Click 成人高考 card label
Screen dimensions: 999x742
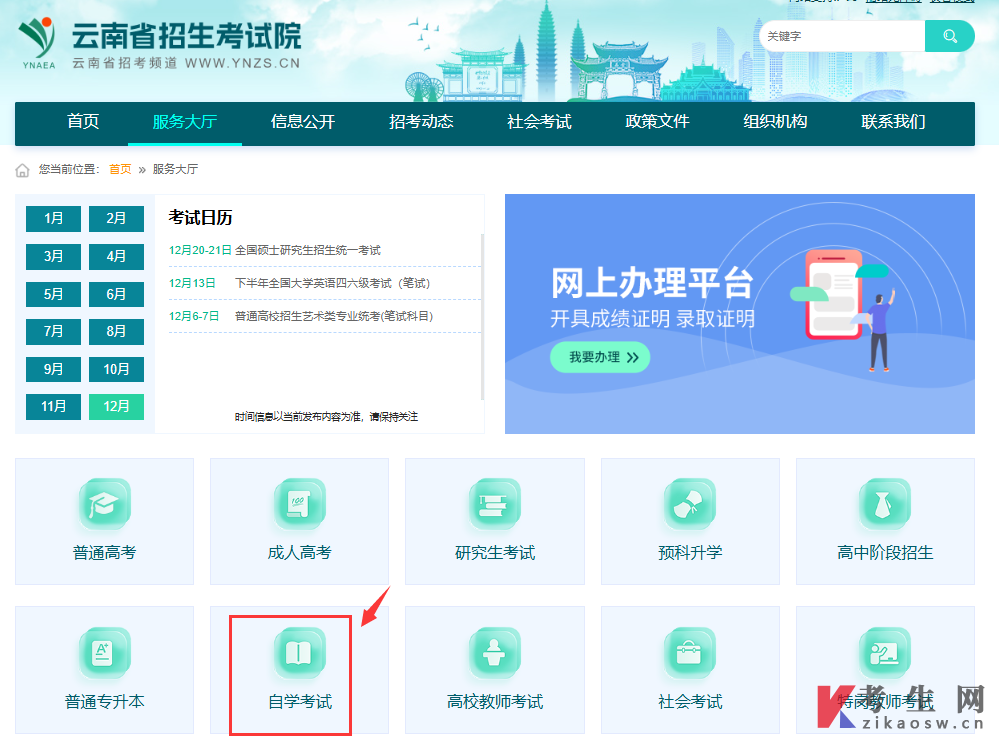click(x=299, y=553)
